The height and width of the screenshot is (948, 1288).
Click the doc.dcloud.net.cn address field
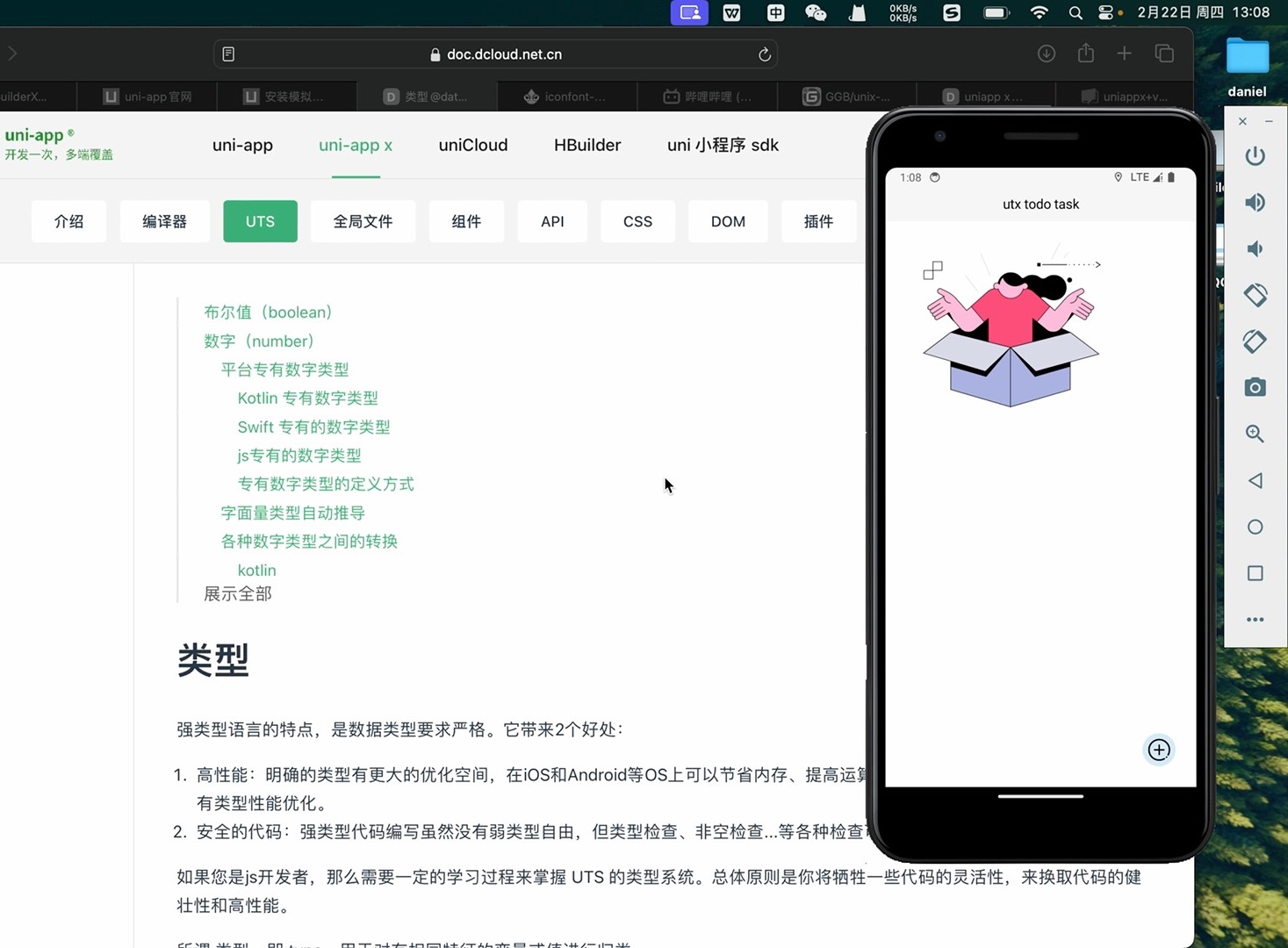point(496,54)
